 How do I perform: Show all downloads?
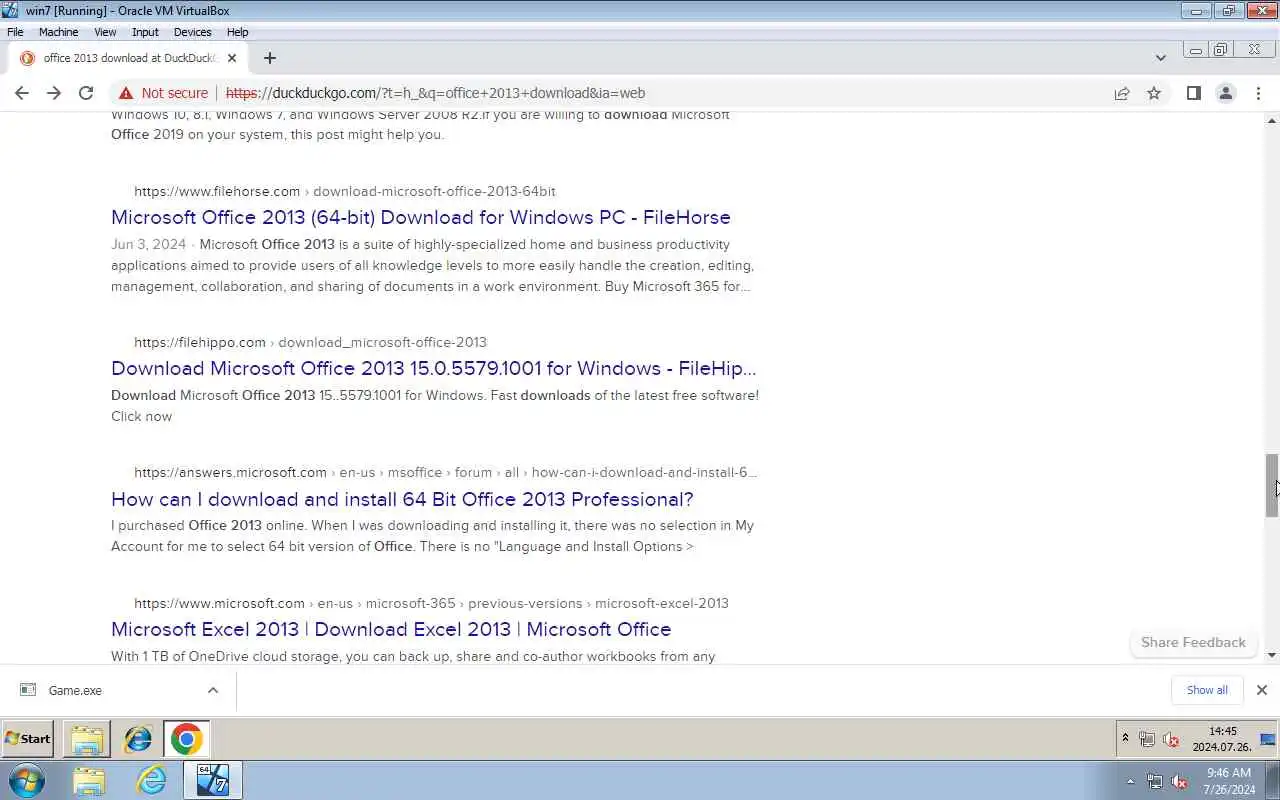pos(1207,690)
